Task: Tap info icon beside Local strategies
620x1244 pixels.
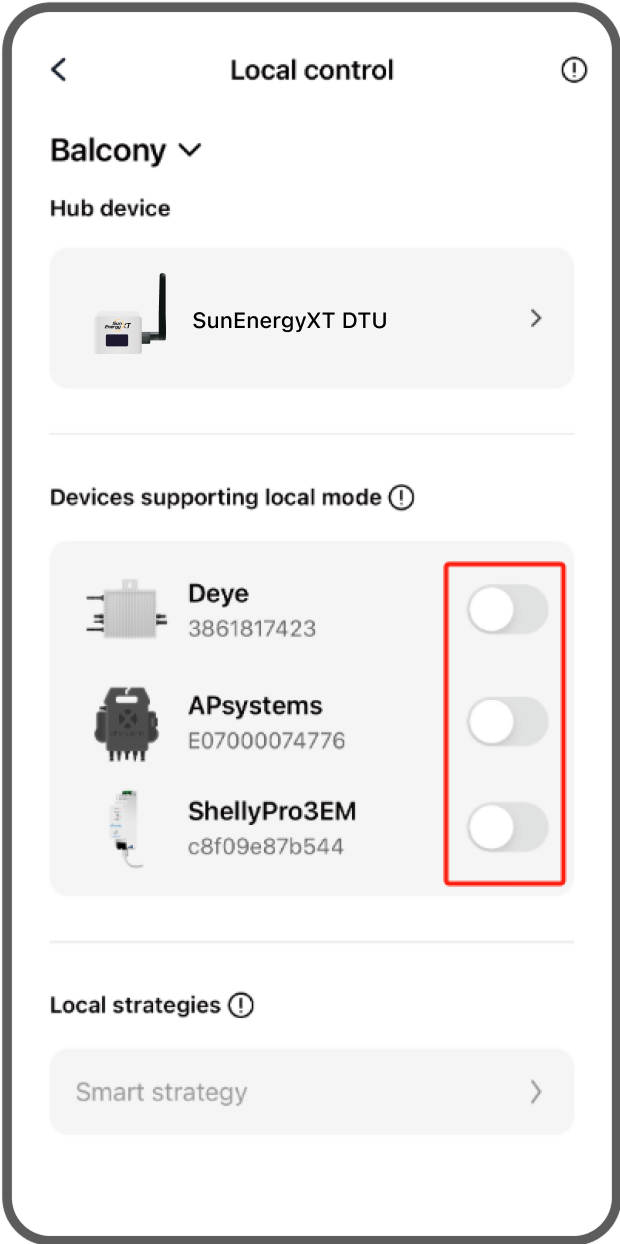Action: [241, 1005]
